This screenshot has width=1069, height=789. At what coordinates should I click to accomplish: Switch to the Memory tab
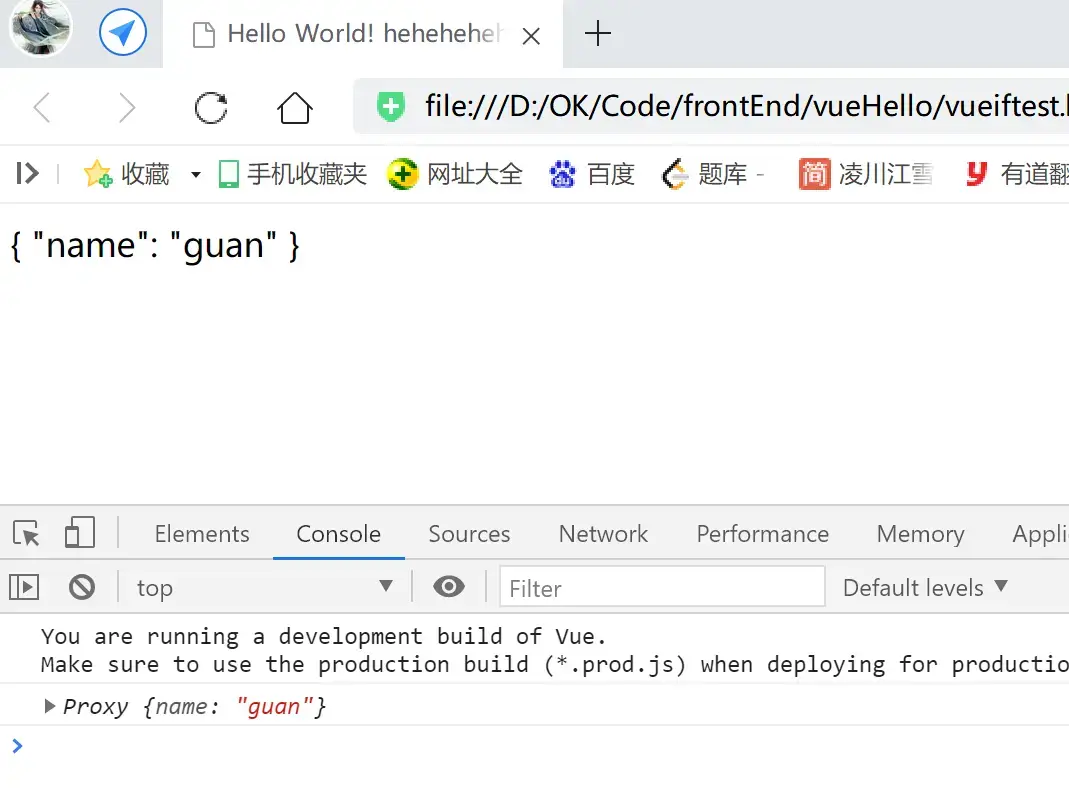click(x=920, y=534)
